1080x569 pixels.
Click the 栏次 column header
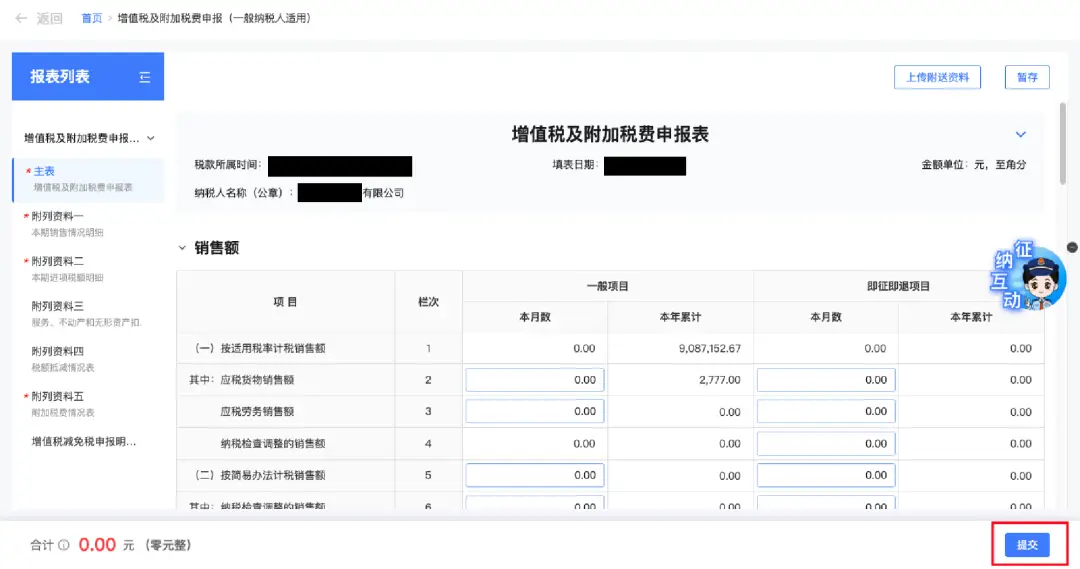coord(428,302)
